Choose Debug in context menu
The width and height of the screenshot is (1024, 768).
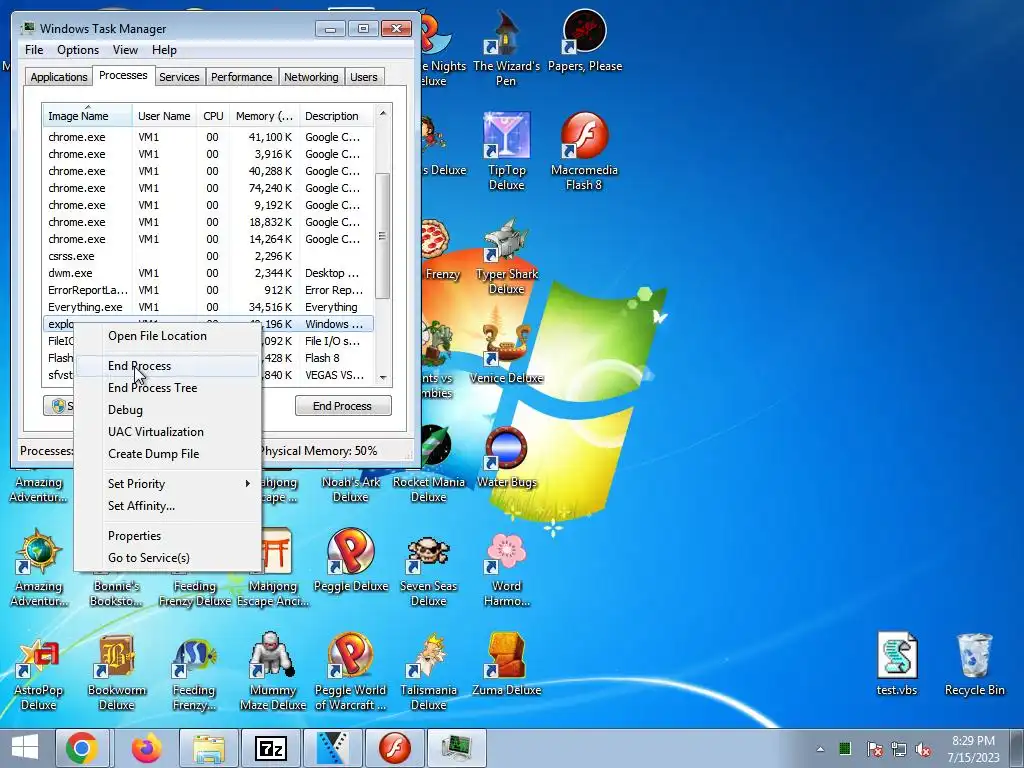(168, 410)
